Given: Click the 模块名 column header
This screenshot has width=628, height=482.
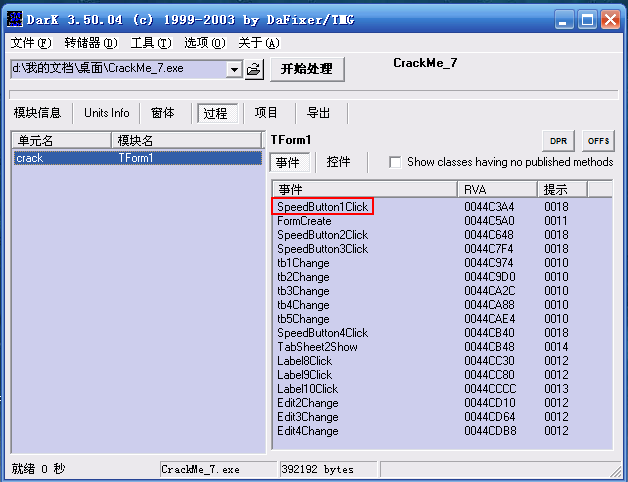Looking at the screenshot, I should [x=186, y=141].
